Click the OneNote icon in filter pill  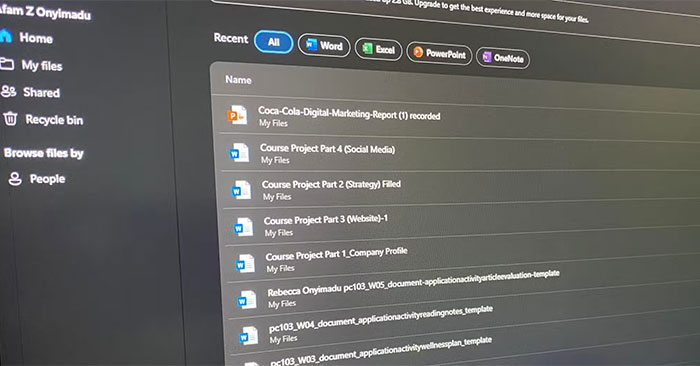coord(487,57)
